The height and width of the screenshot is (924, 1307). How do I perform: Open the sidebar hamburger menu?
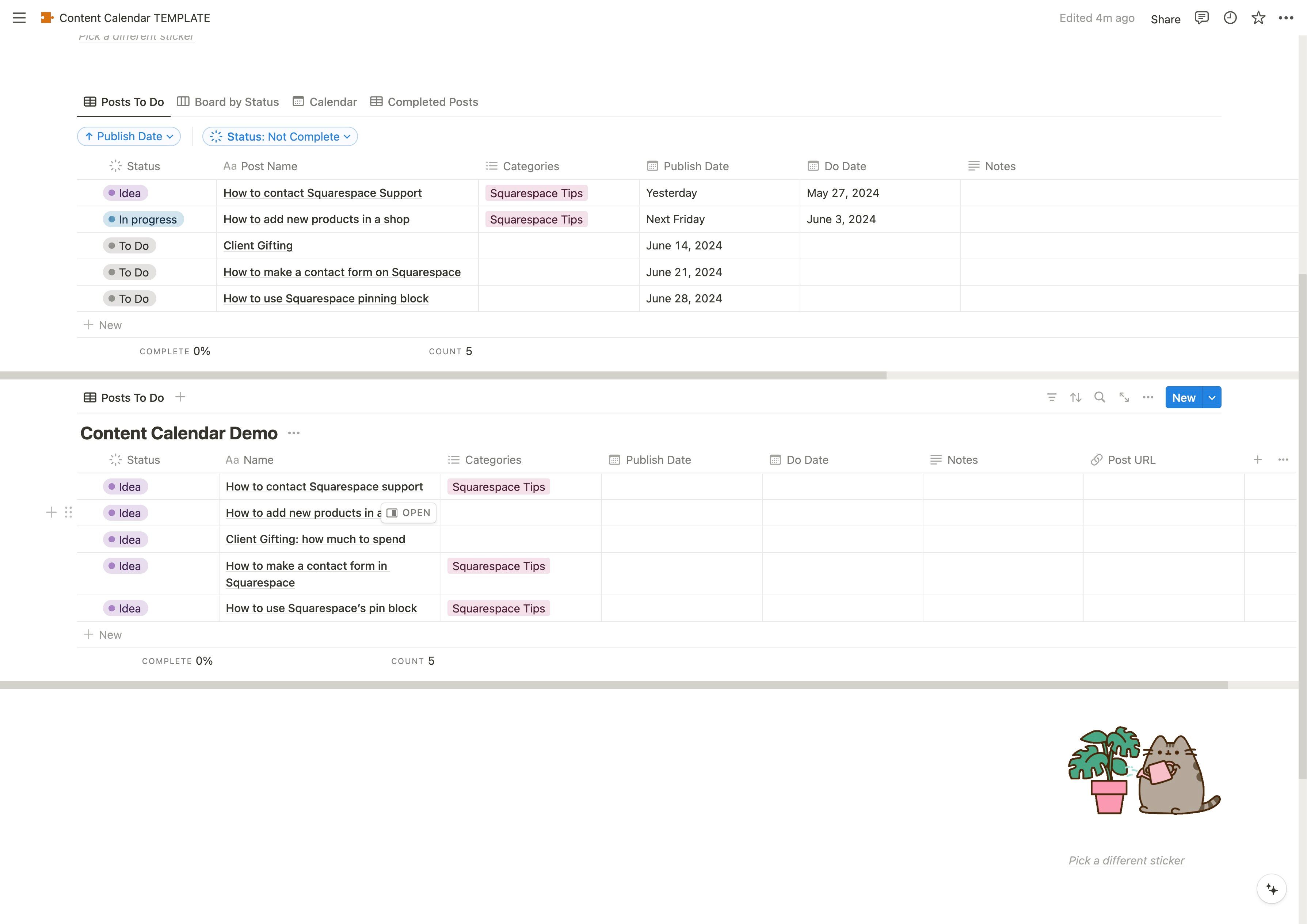click(x=19, y=18)
